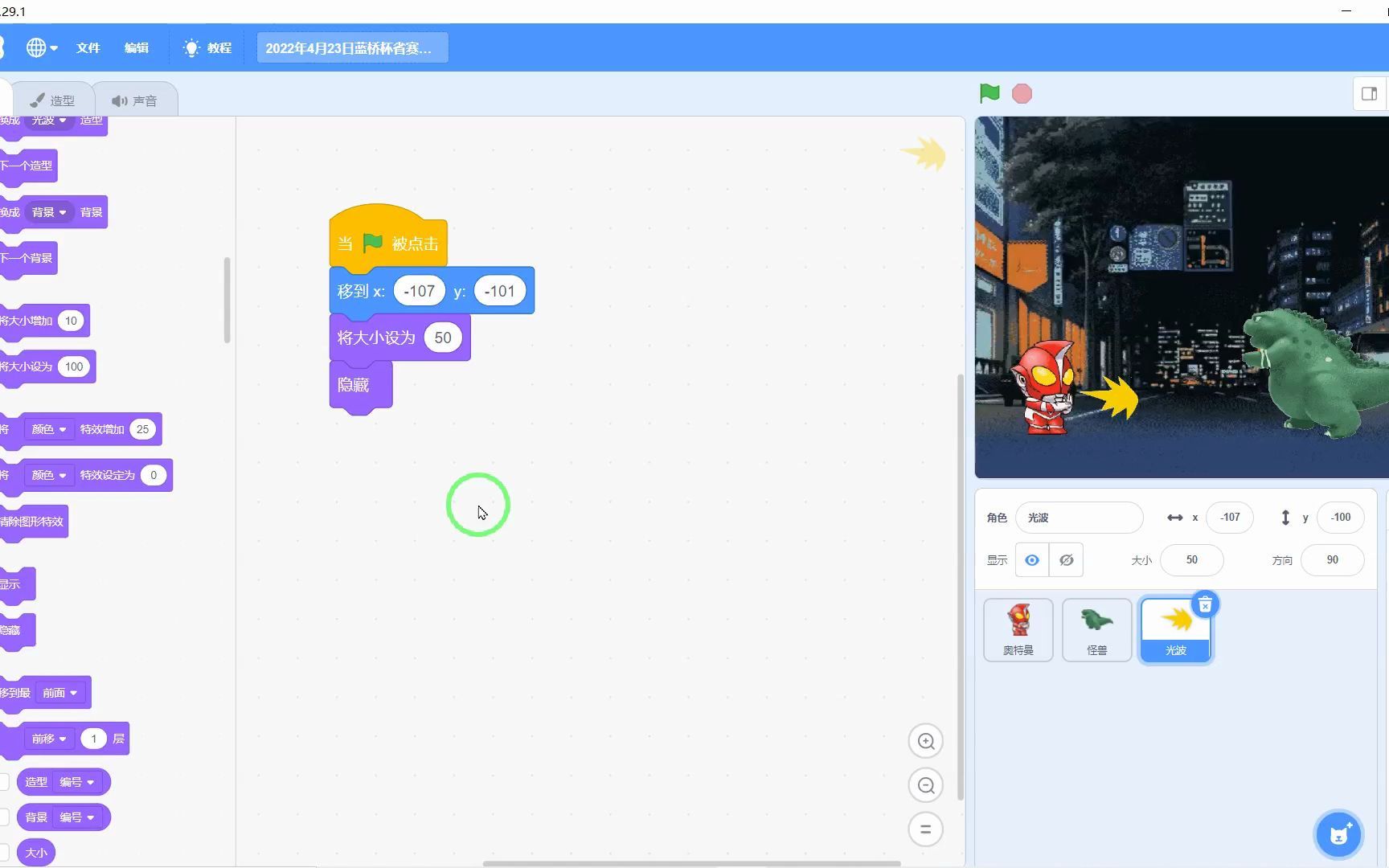Reset workspace zoom with equals icon
This screenshot has height=868, width=1389.
coord(925,829)
